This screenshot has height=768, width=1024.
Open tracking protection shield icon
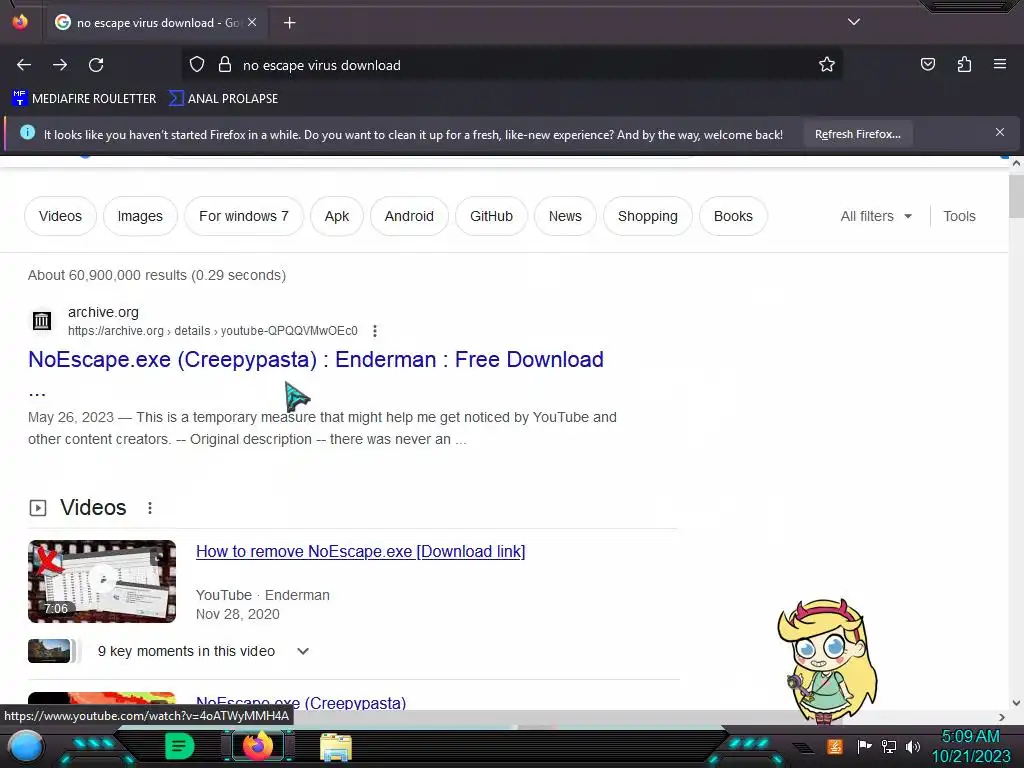197,65
